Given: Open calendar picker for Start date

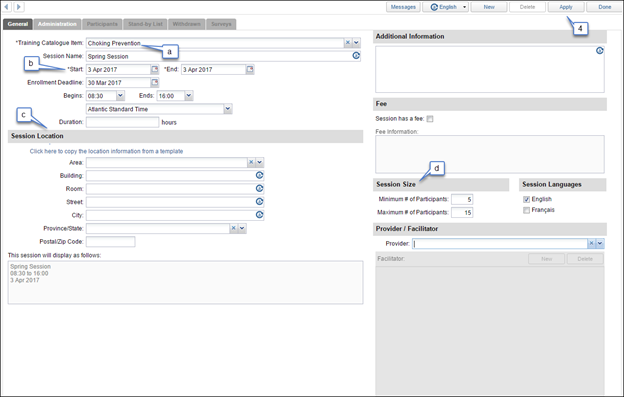Looking at the screenshot, I should pos(155,69).
